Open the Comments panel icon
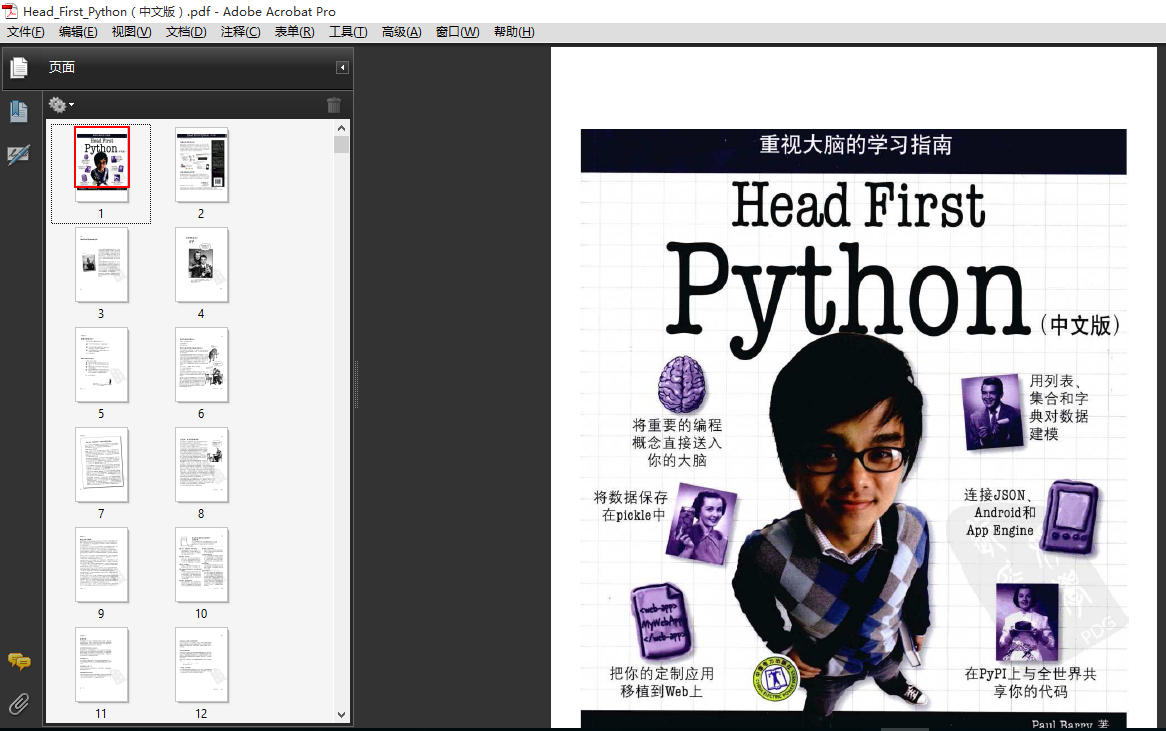The height and width of the screenshot is (731, 1166). 19,661
